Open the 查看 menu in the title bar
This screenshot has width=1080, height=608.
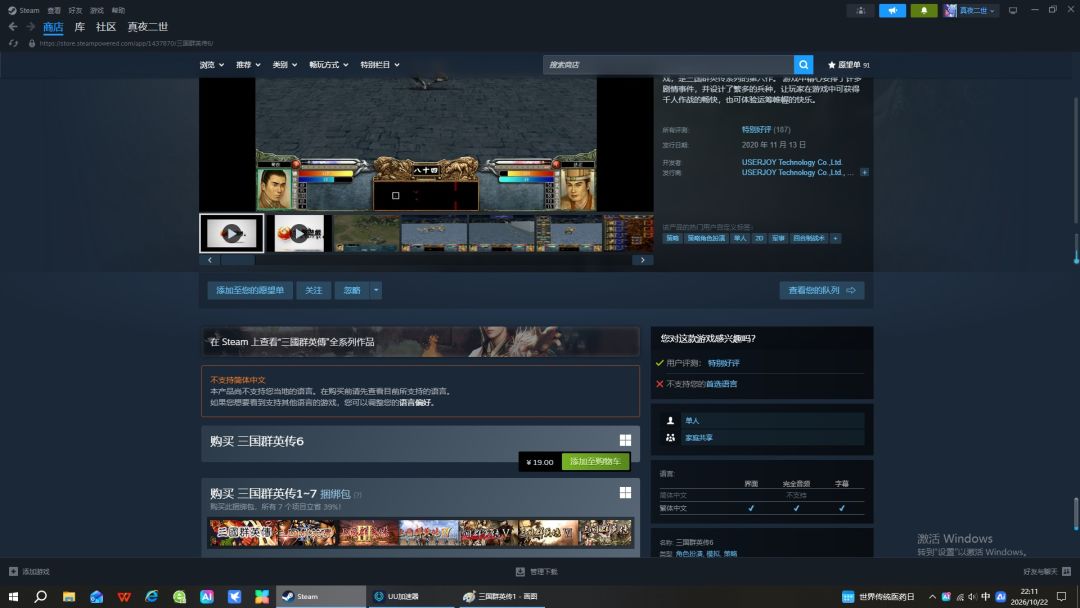54,10
